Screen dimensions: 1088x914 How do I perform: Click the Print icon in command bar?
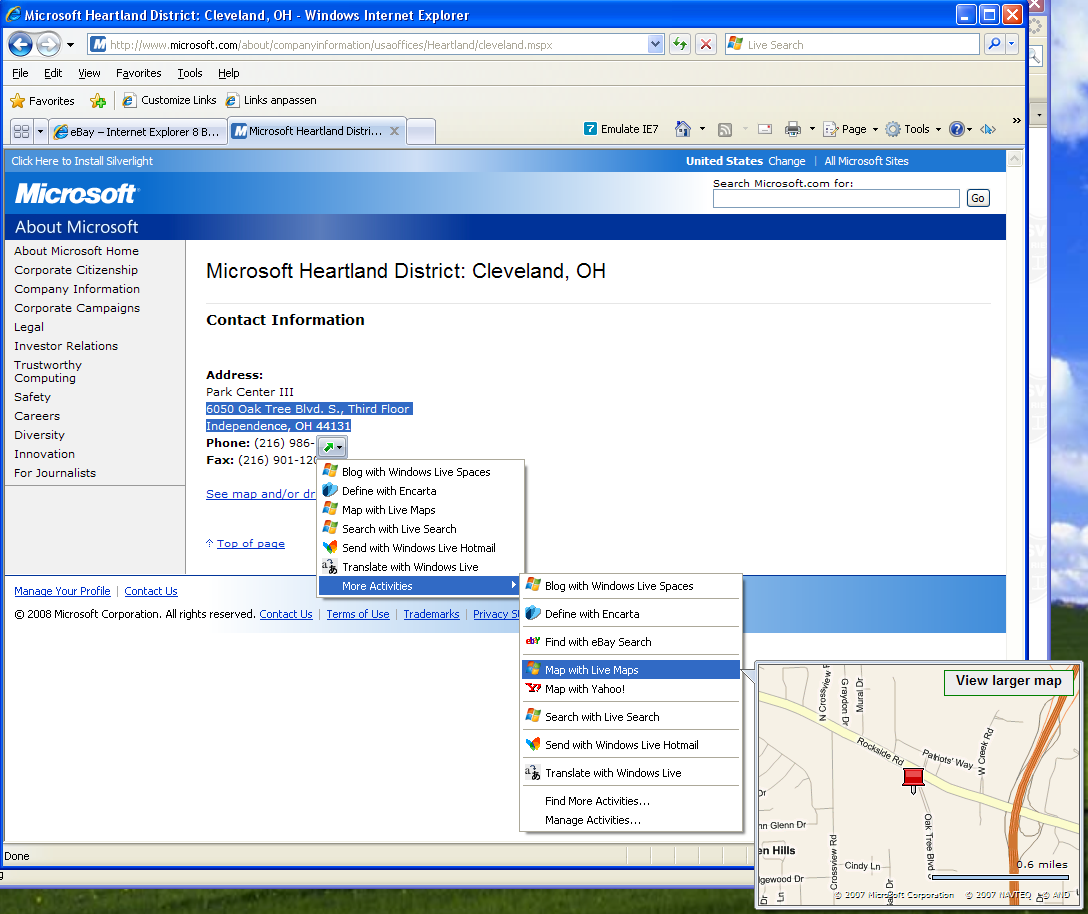pos(793,129)
